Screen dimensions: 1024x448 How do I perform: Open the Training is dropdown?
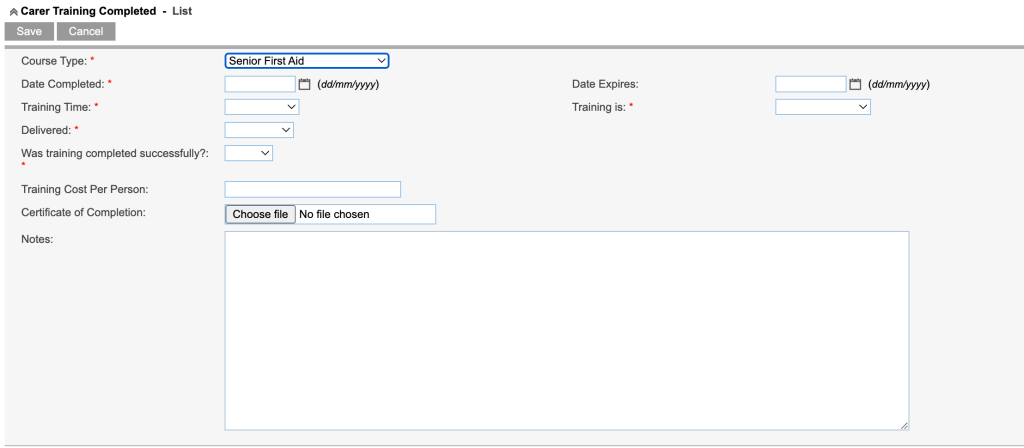pyautogui.click(x=823, y=106)
